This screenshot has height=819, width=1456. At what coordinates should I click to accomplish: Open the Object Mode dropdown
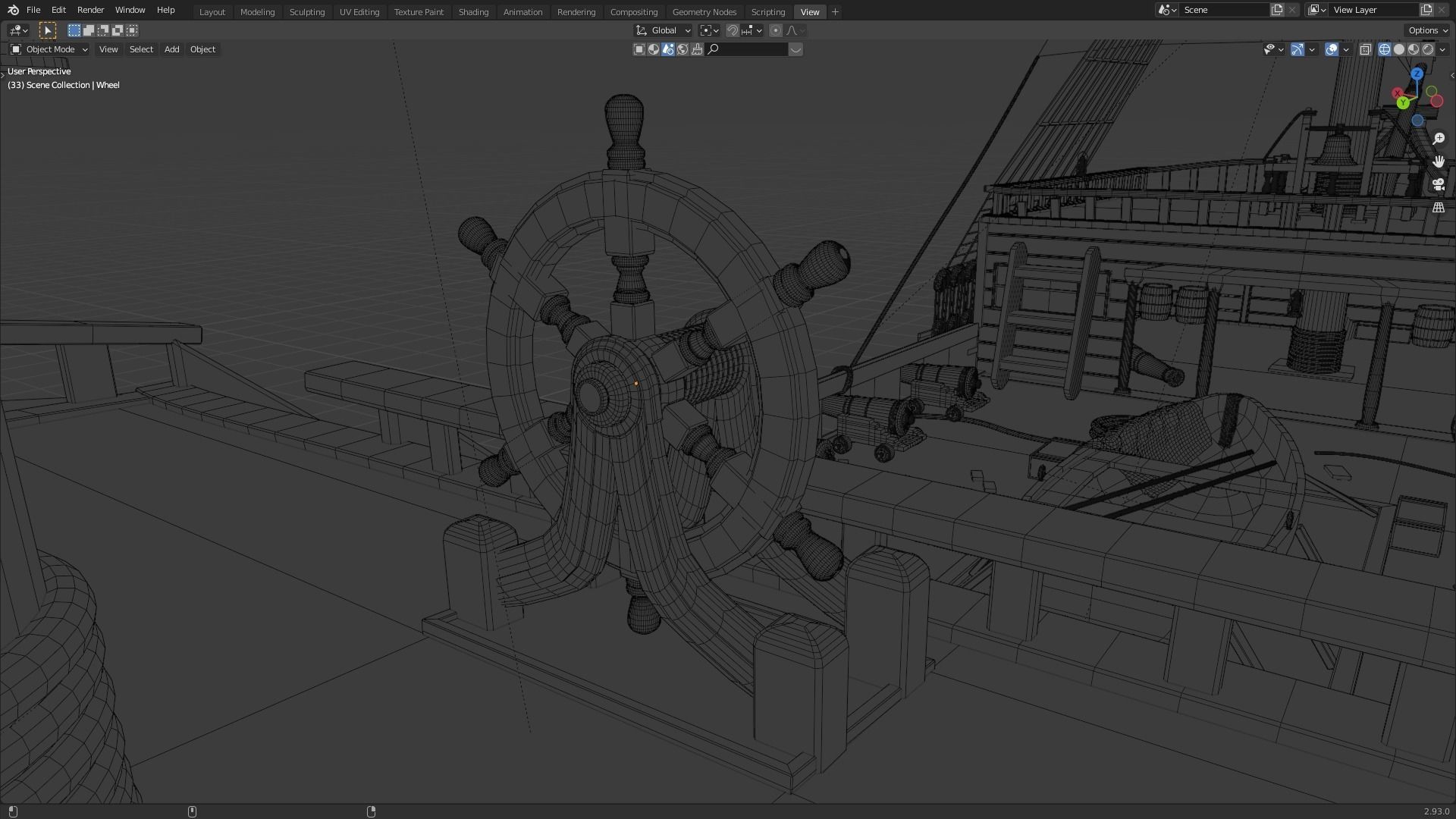(49, 49)
